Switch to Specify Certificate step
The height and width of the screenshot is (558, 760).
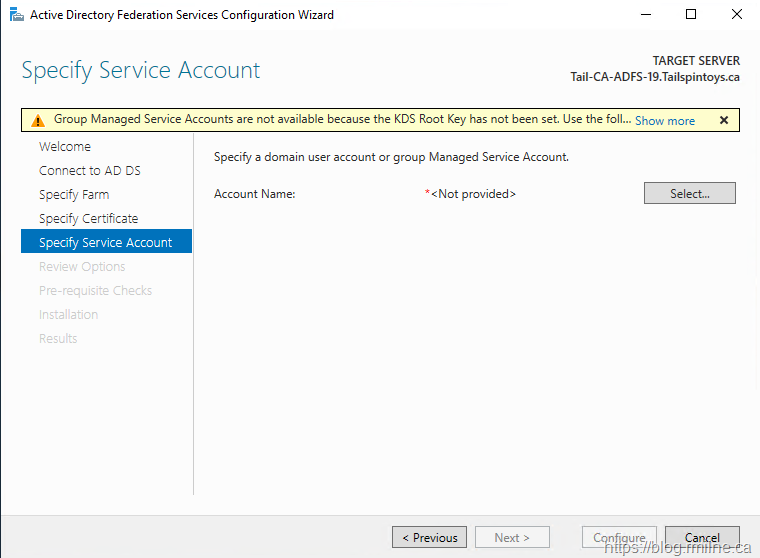[89, 219]
